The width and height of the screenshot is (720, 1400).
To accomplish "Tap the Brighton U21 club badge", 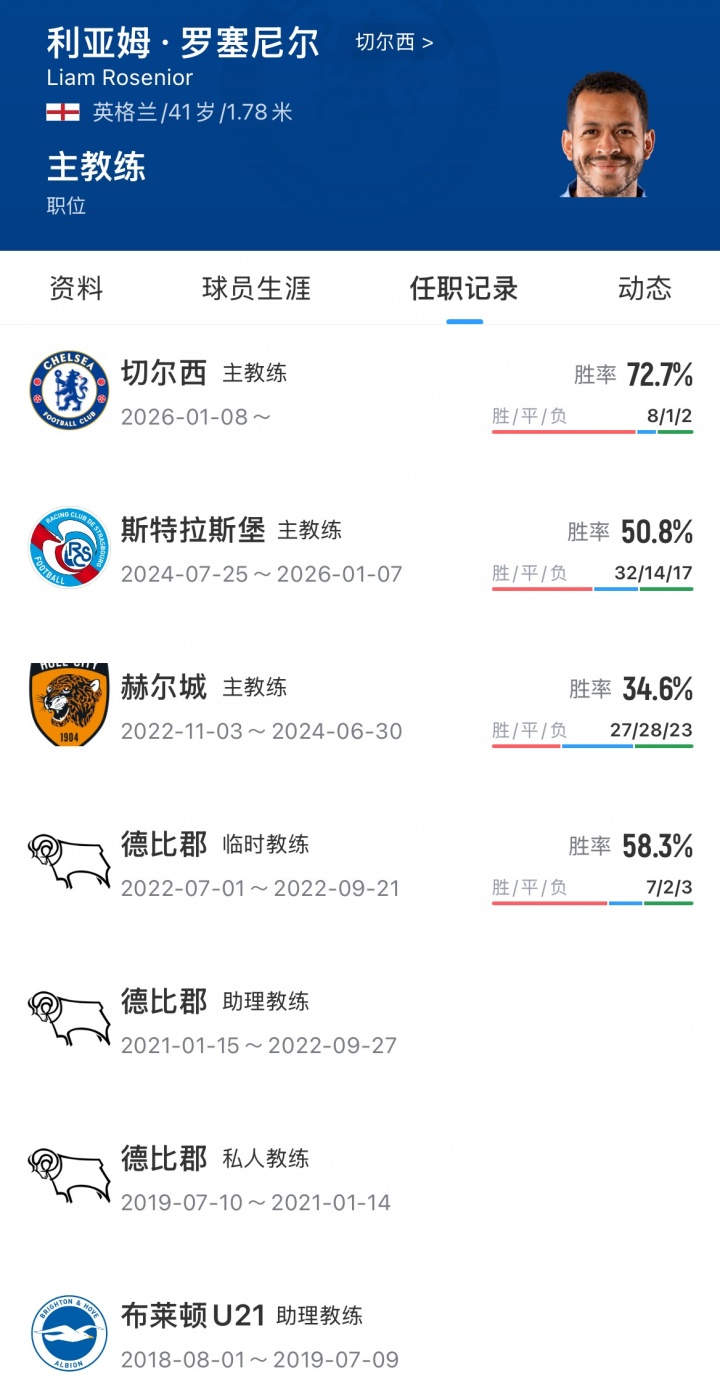I will click(69, 1332).
